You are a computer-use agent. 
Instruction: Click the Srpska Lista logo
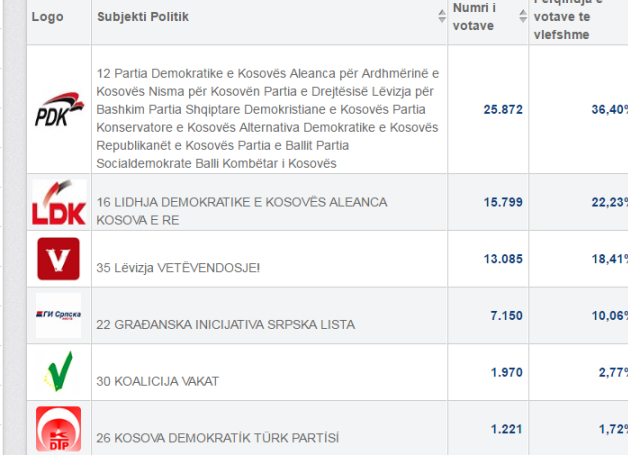[x=58, y=315]
